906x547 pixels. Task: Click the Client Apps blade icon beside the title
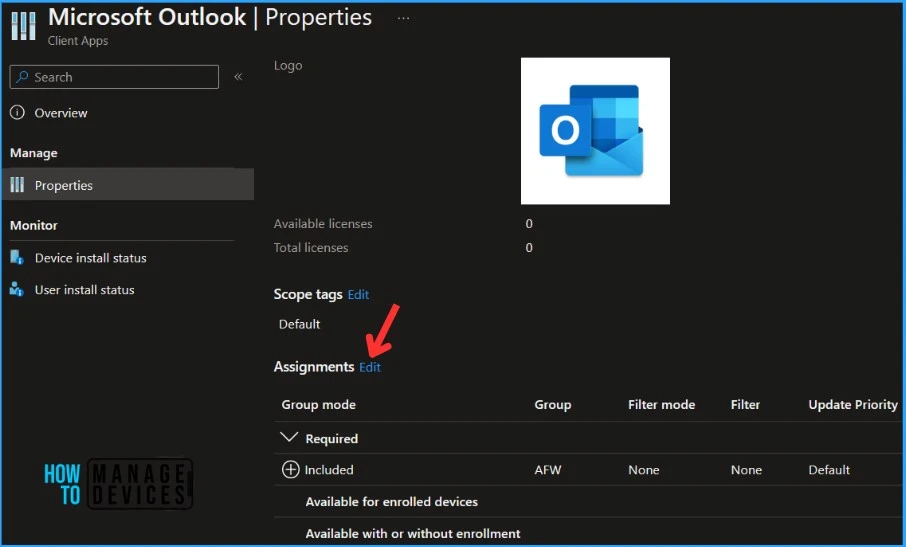(24, 25)
